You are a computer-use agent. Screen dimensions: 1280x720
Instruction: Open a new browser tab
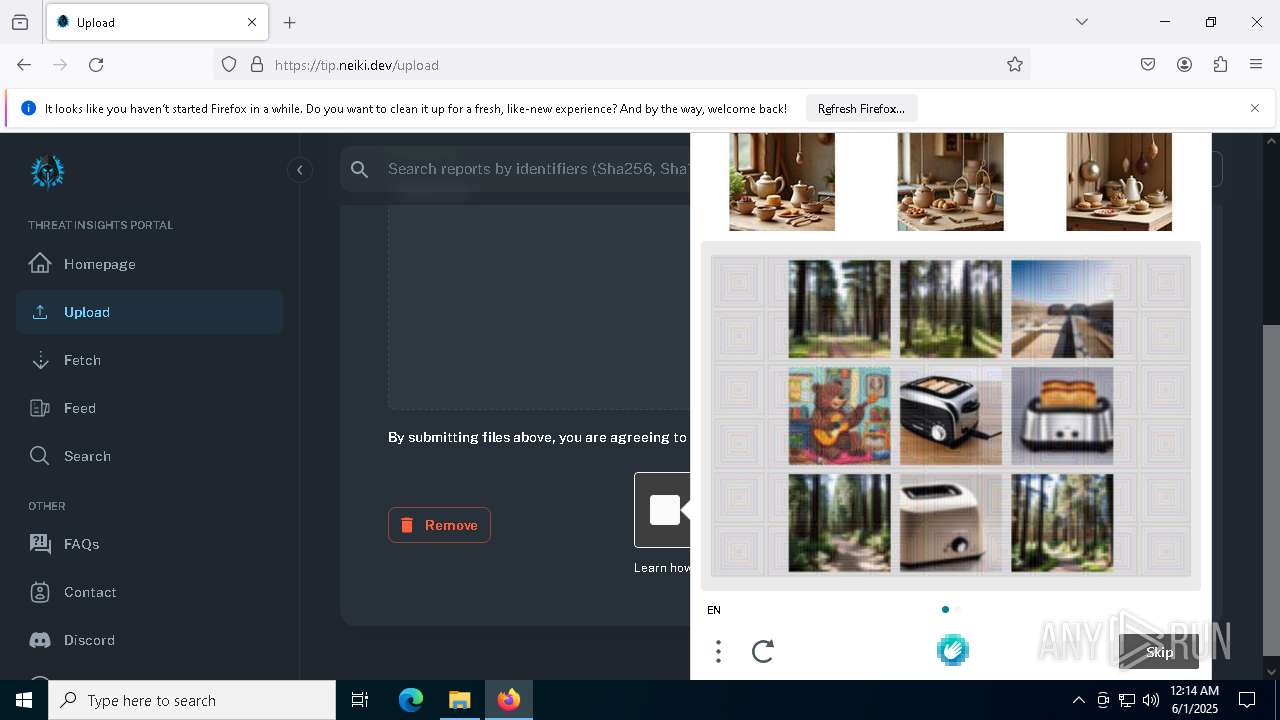[290, 22]
